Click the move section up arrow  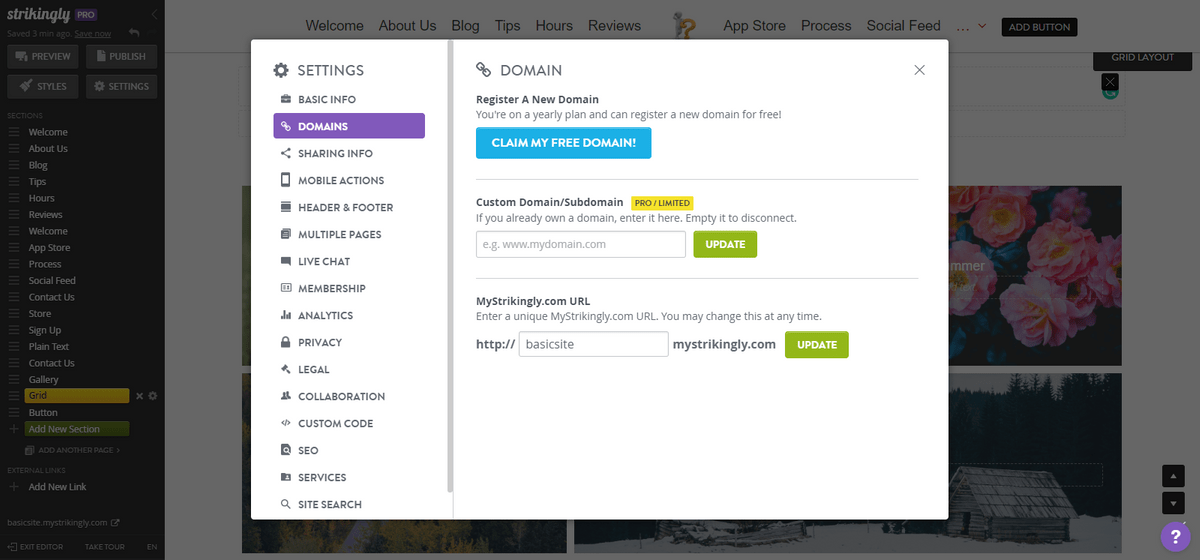(x=1173, y=476)
